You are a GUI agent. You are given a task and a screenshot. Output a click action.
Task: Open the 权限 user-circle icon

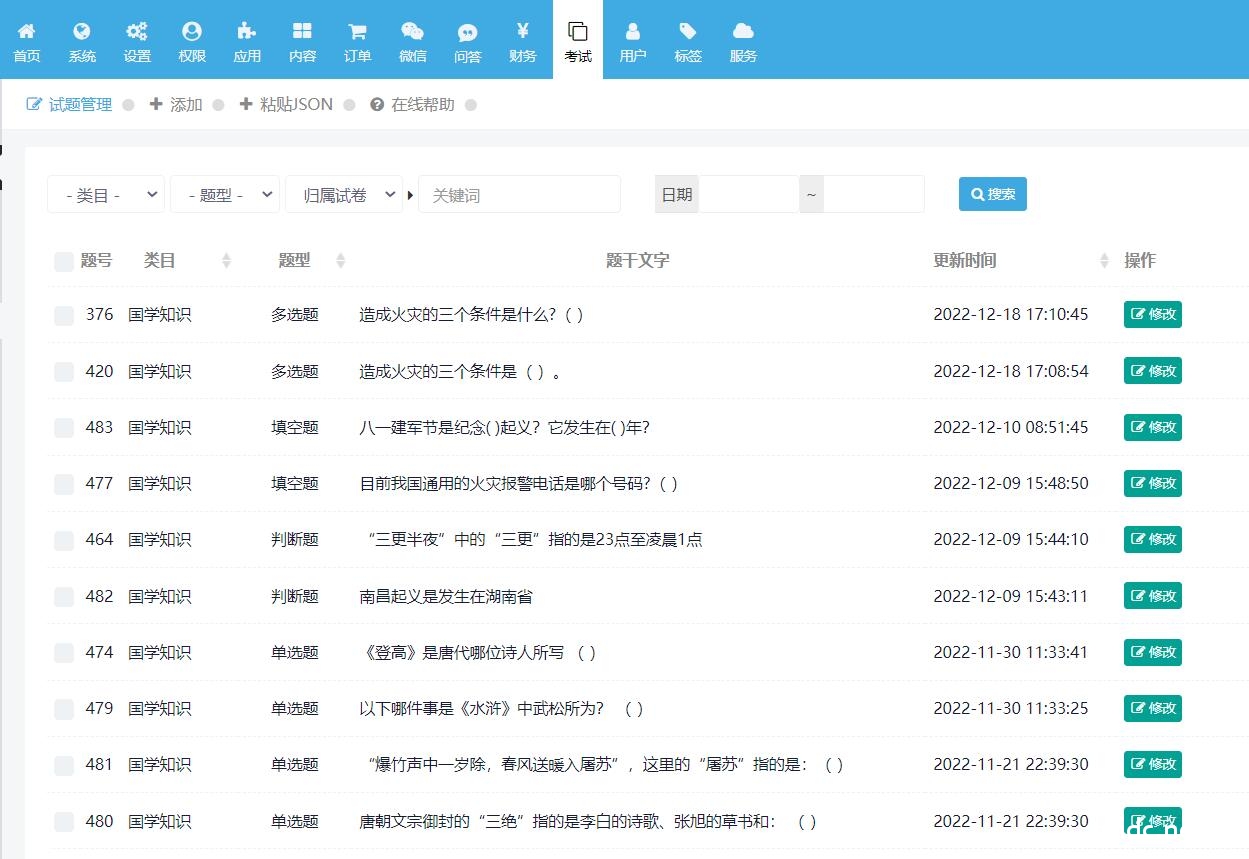[x=192, y=31]
